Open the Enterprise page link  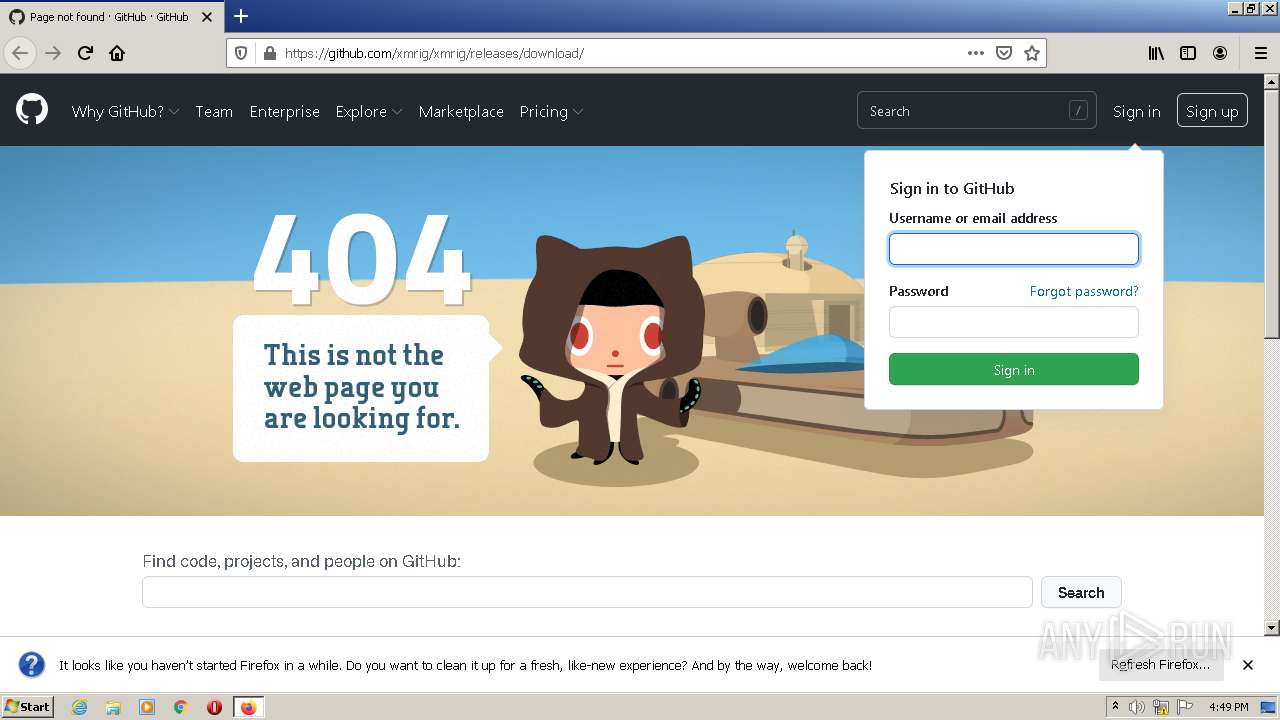click(285, 111)
